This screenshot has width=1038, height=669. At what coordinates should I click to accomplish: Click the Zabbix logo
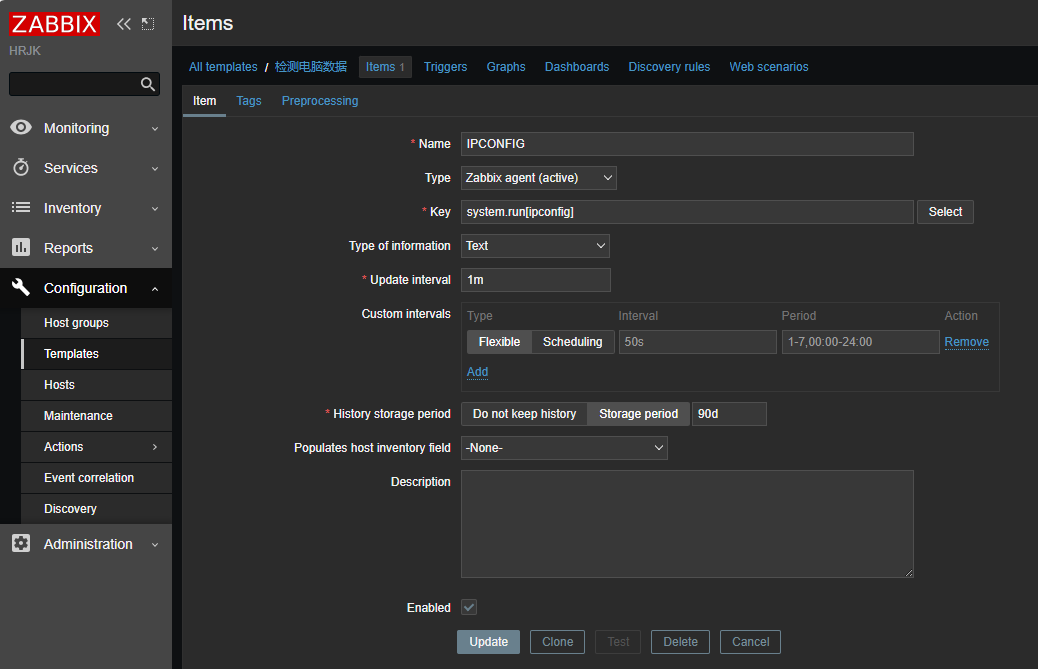point(54,24)
